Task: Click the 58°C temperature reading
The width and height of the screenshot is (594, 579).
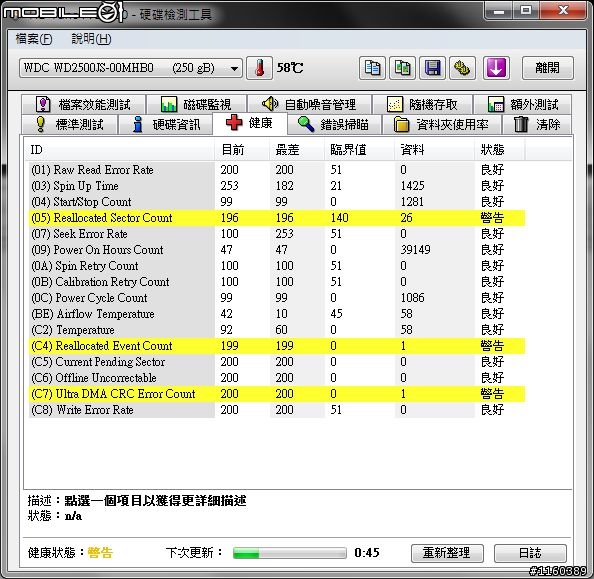Action: point(290,68)
